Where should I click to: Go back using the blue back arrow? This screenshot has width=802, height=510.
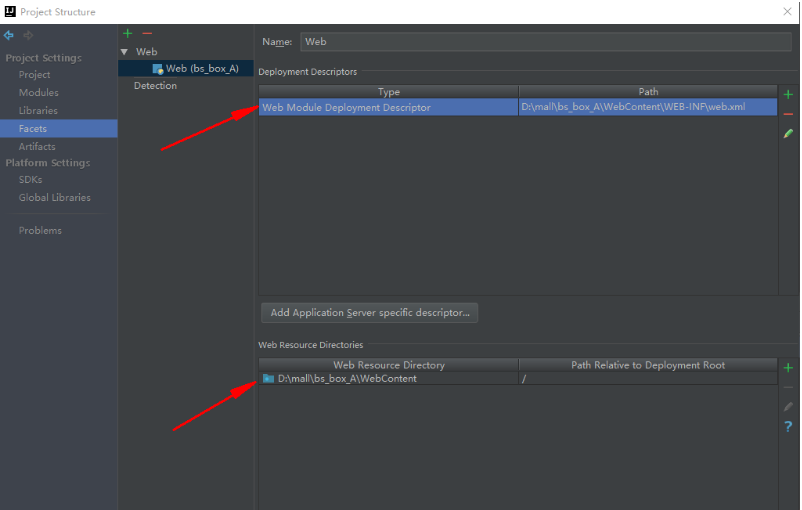[x=9, y=35]
